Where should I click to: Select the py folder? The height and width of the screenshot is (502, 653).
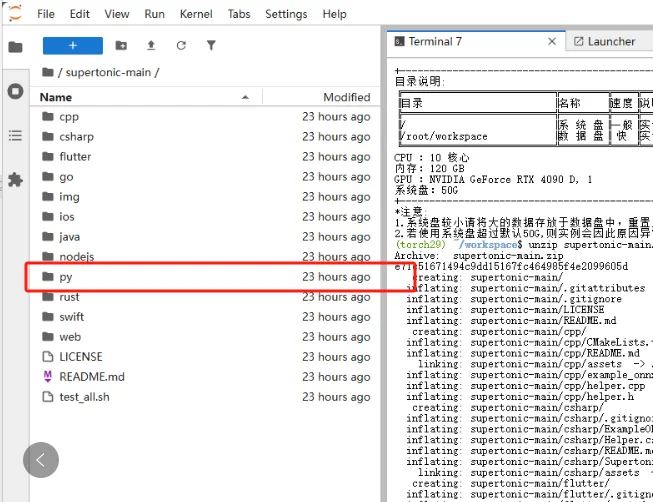point(204,277)
